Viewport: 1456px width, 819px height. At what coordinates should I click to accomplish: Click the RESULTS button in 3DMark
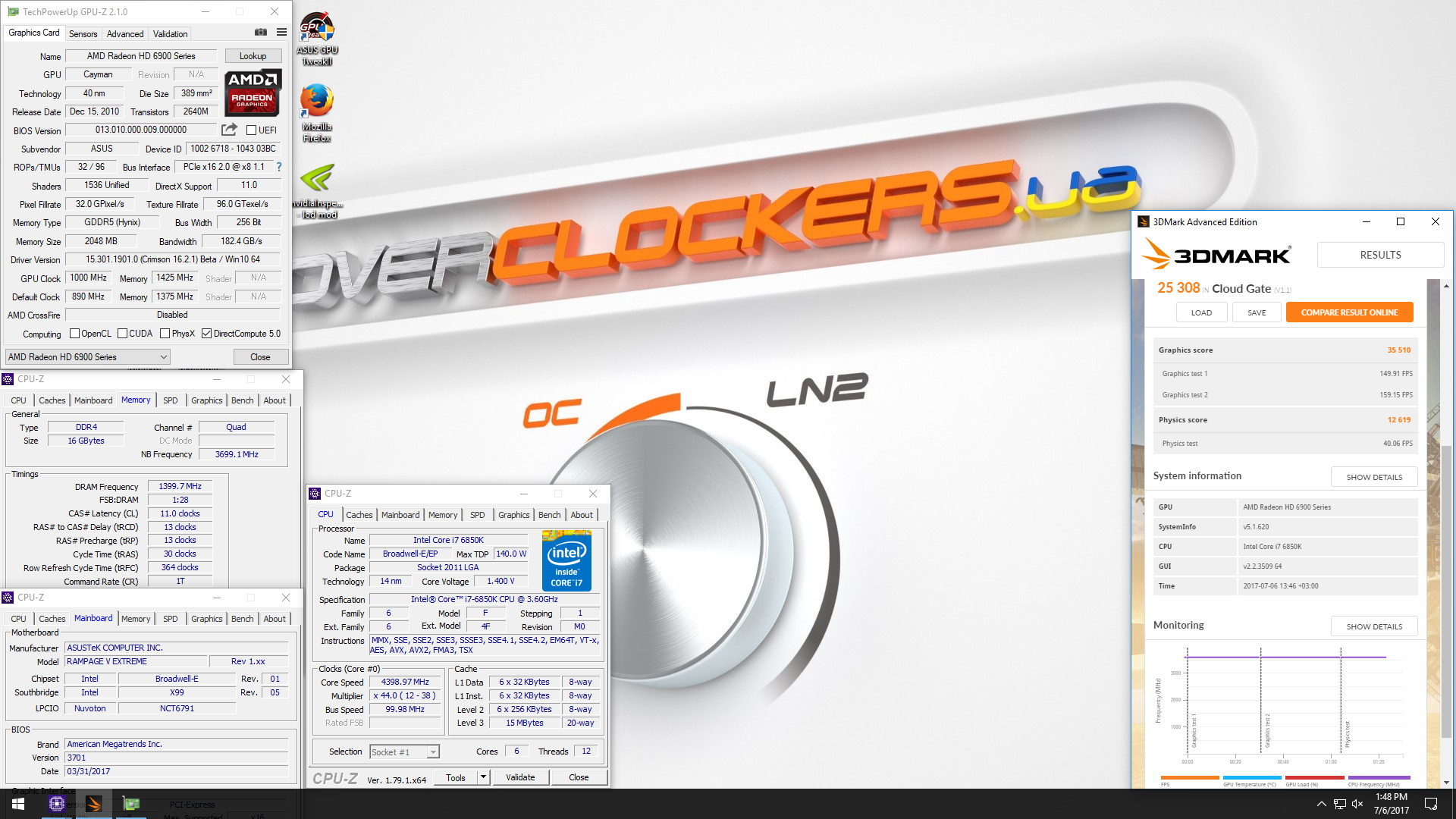[x=1380, y=255]
